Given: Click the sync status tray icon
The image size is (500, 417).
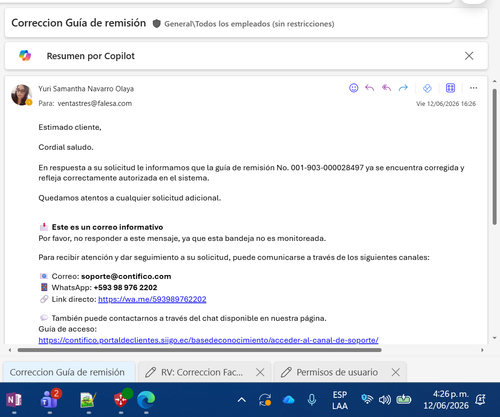Looking at the screenshot, I should point(265,400).
